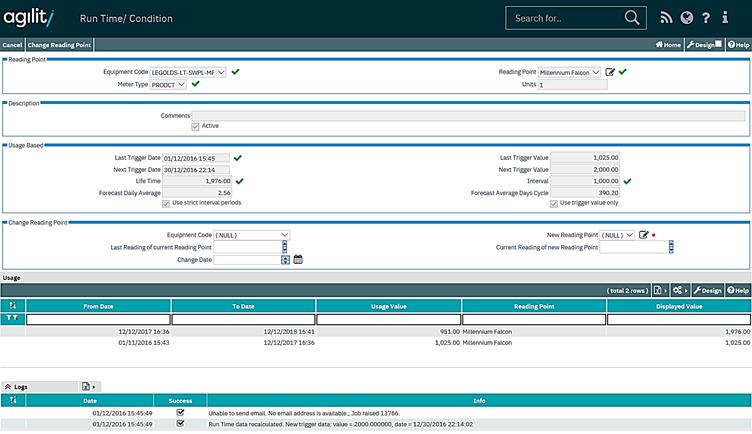This screenshot has width=752, height=434.
Task: Toggle Use strict interval periods checkbox
Action: click(166, 203)
